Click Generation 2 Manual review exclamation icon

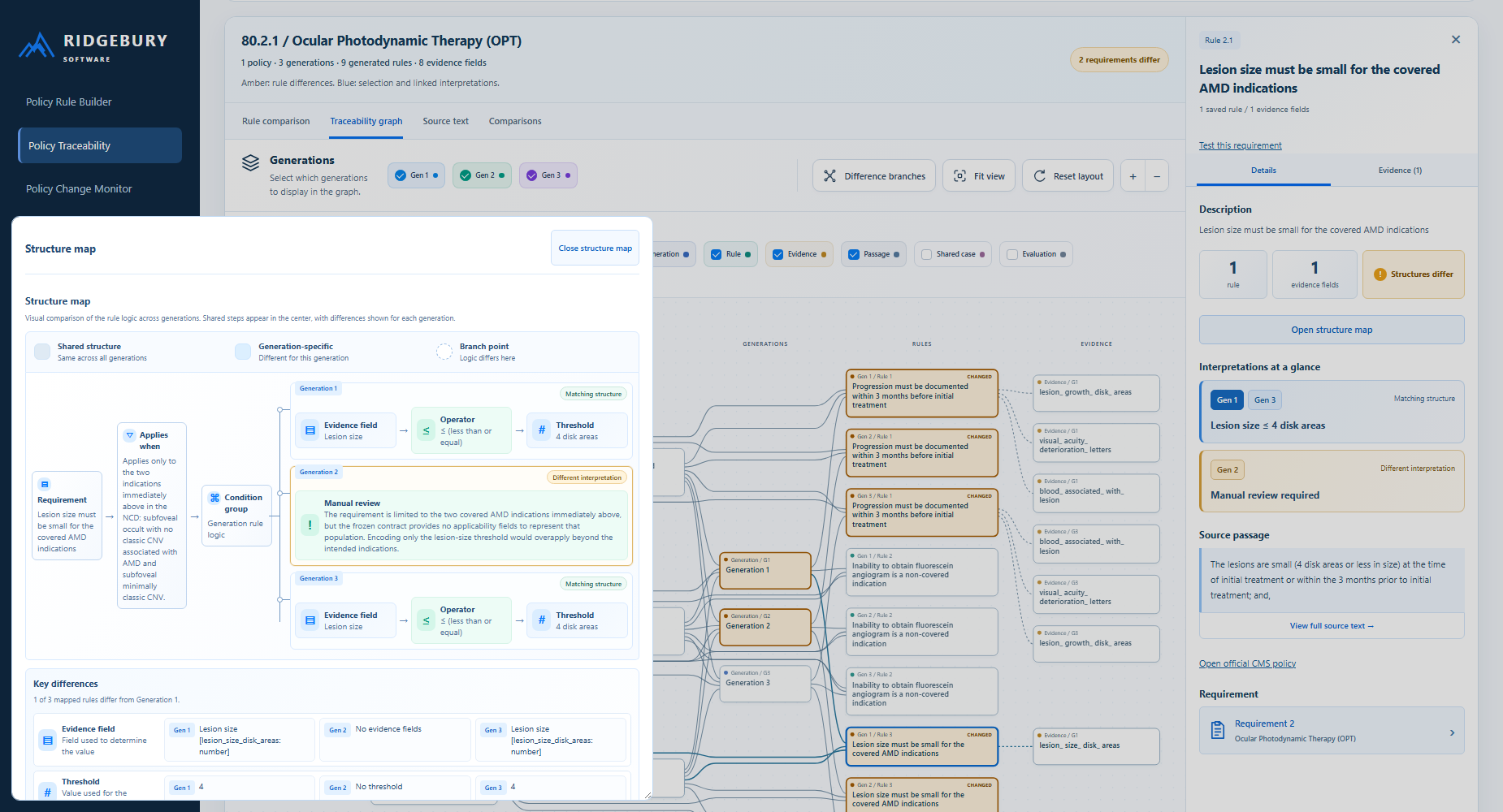310,525
